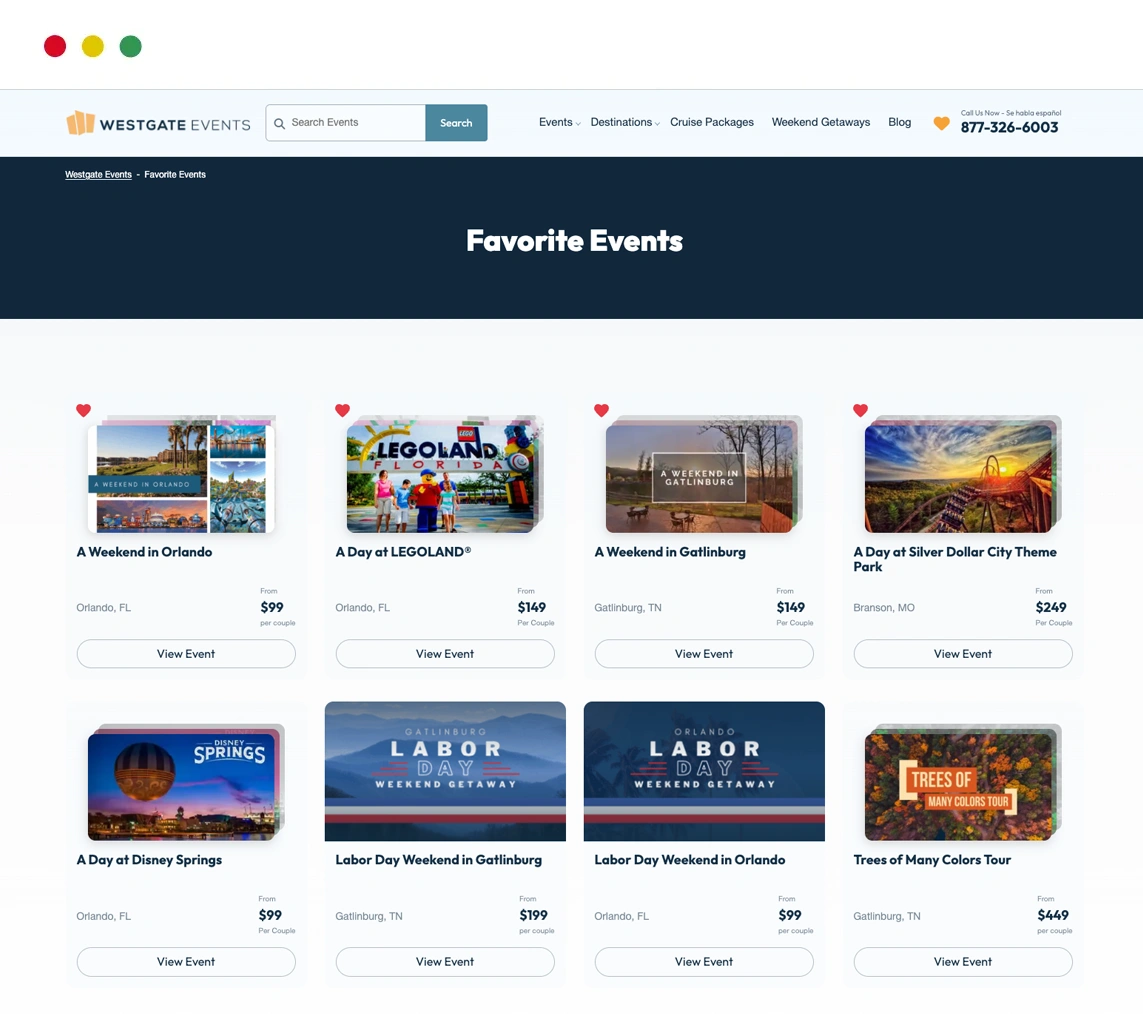Viewport: 1143px width, 1014px height.
Task: Click the $249 price for Silver Dollar City
Action: coord(1051,607)
